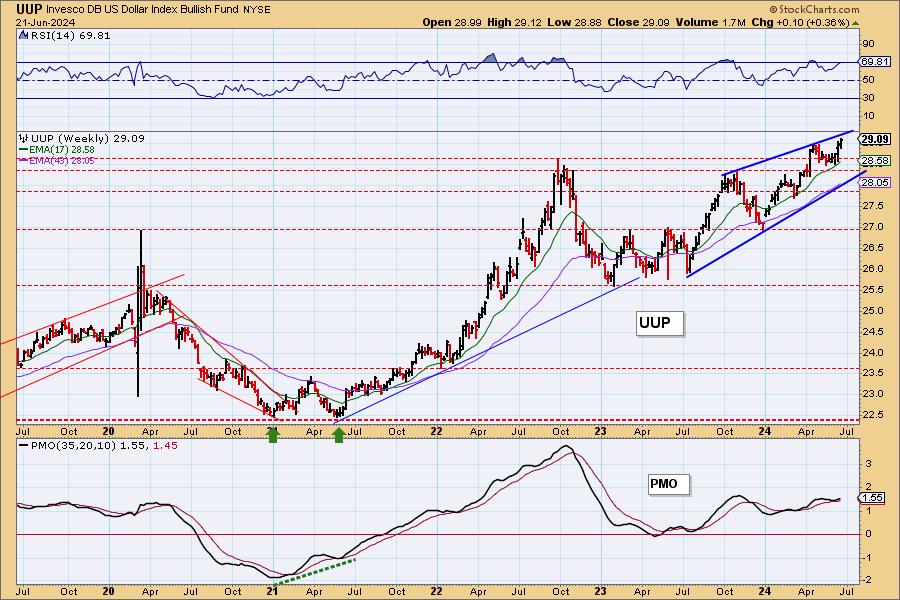
Task: Click the date 21-Jun-2024
Action: tap(44, 23)
